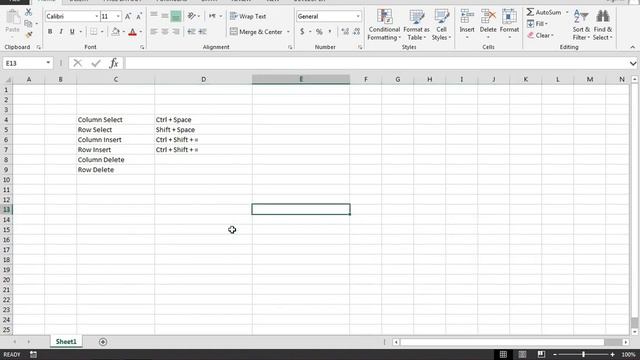Click the Paste clipboard icon

coord(13,18)
